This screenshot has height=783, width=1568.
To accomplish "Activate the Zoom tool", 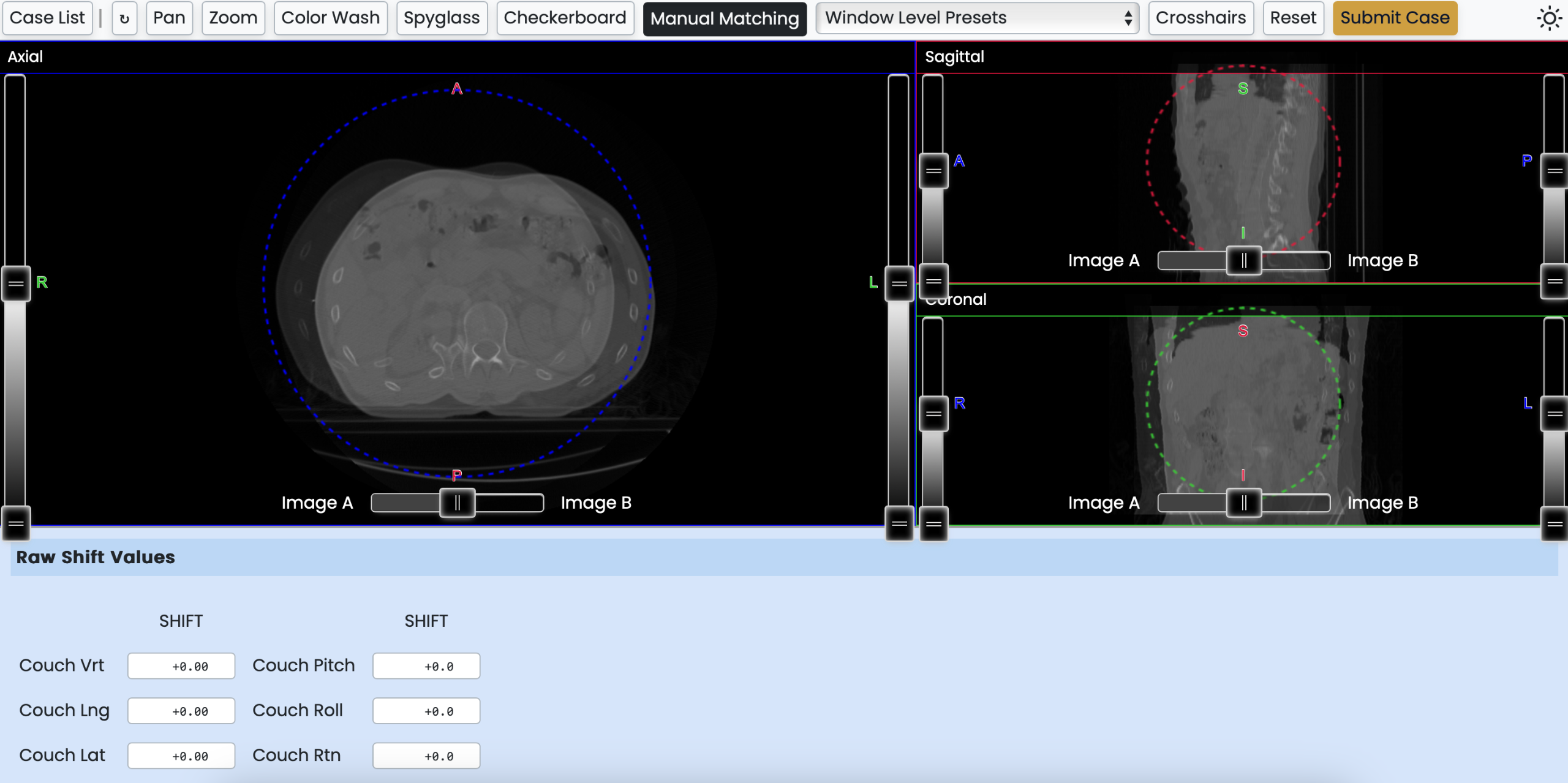I will tap(233, 18).
